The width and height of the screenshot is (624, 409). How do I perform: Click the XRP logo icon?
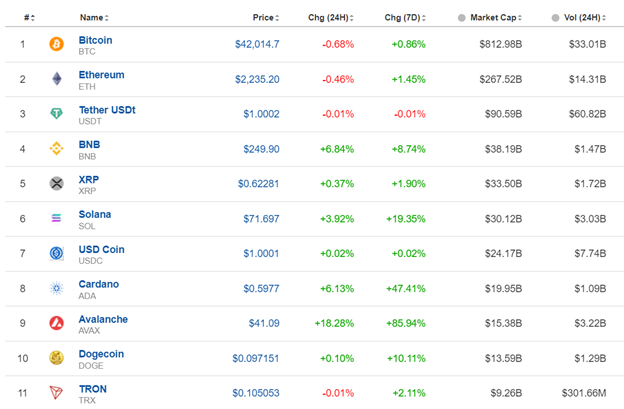coord(56,183)
